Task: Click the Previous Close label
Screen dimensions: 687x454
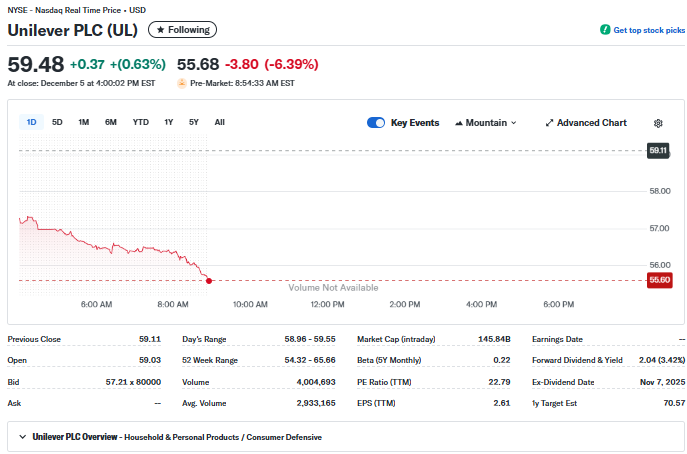Action: click(x=34, y=339)
